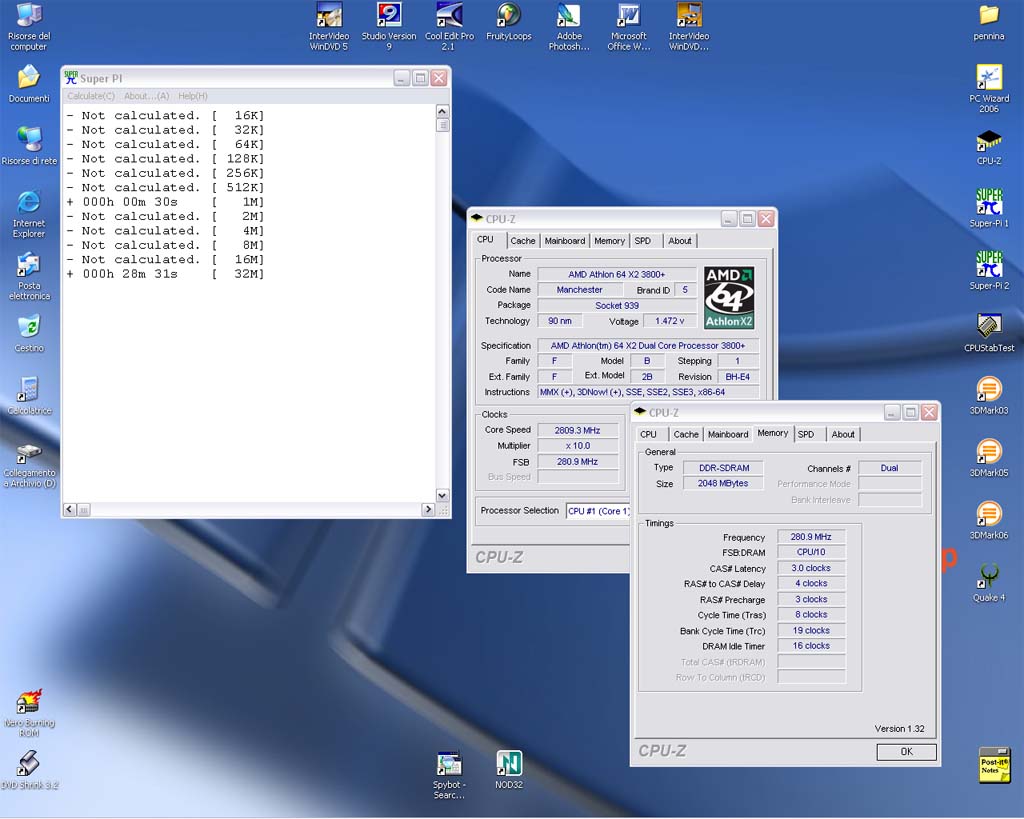Click the Multiplier value x 10.0
The image size is (1024, 819).
click(577, 446)
